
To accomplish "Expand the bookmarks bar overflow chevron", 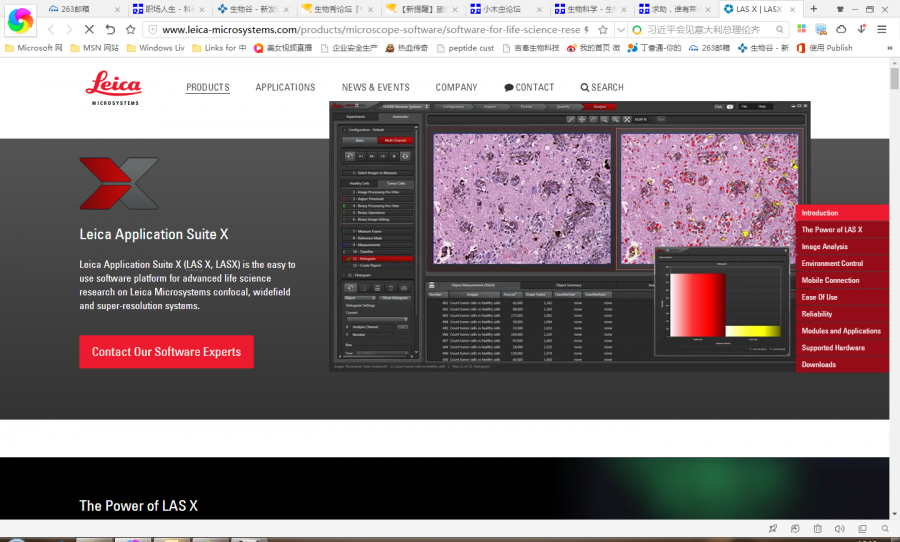I will [890, 48].
